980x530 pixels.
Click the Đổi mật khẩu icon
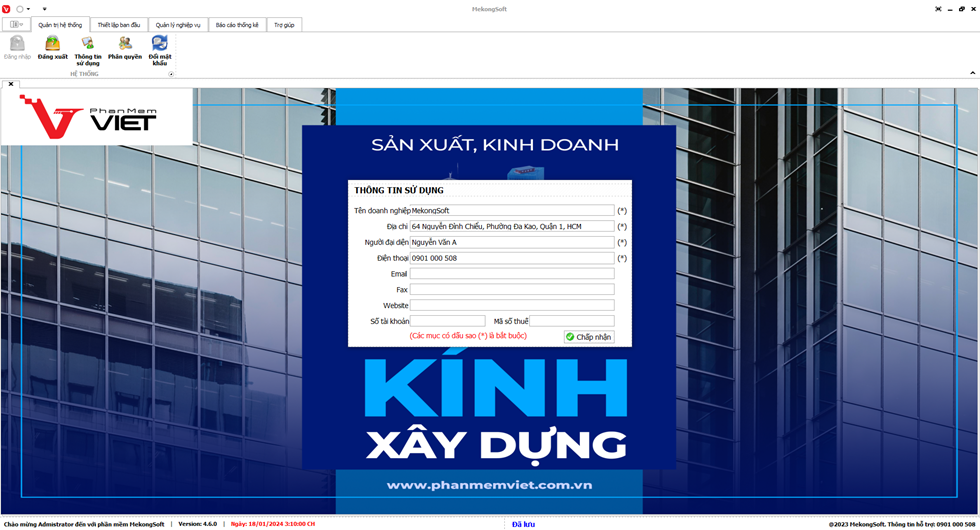(x=160, y=43)
